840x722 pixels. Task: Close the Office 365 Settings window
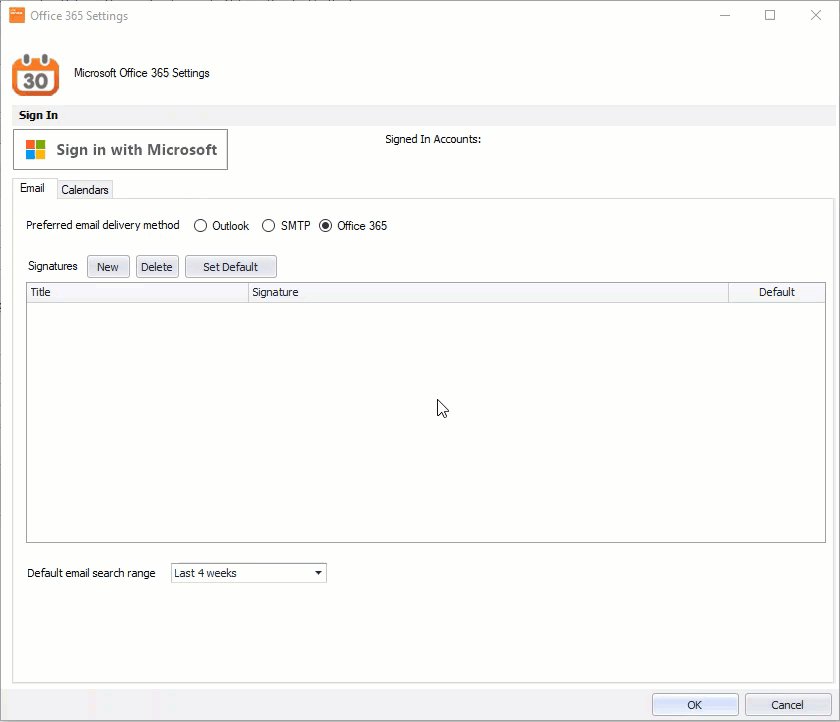(x=816, y=15)
